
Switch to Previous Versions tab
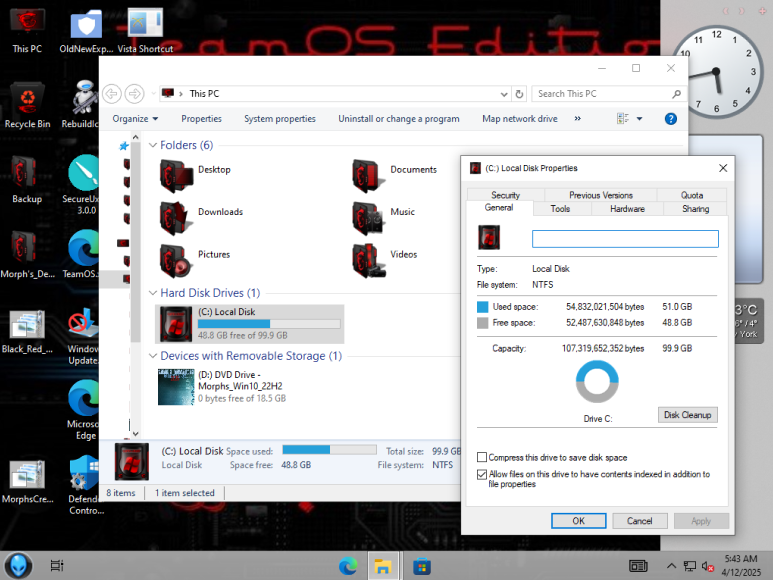[x=600, y=195]
